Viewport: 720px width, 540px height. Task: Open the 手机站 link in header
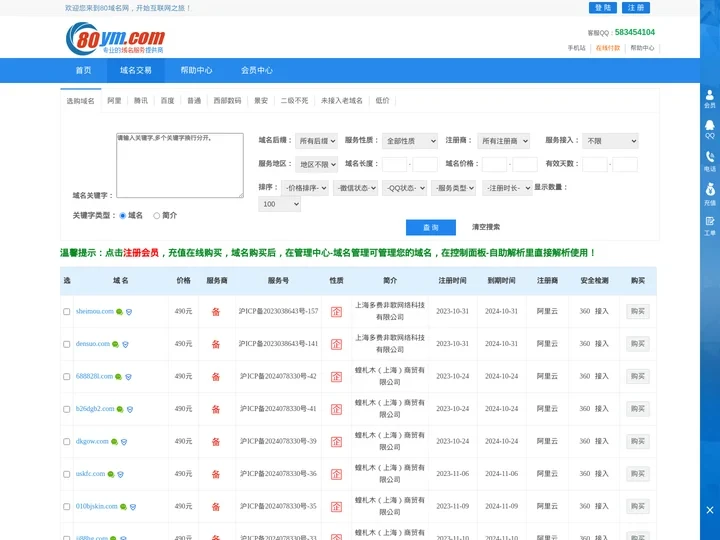click(x=576, y=48)
